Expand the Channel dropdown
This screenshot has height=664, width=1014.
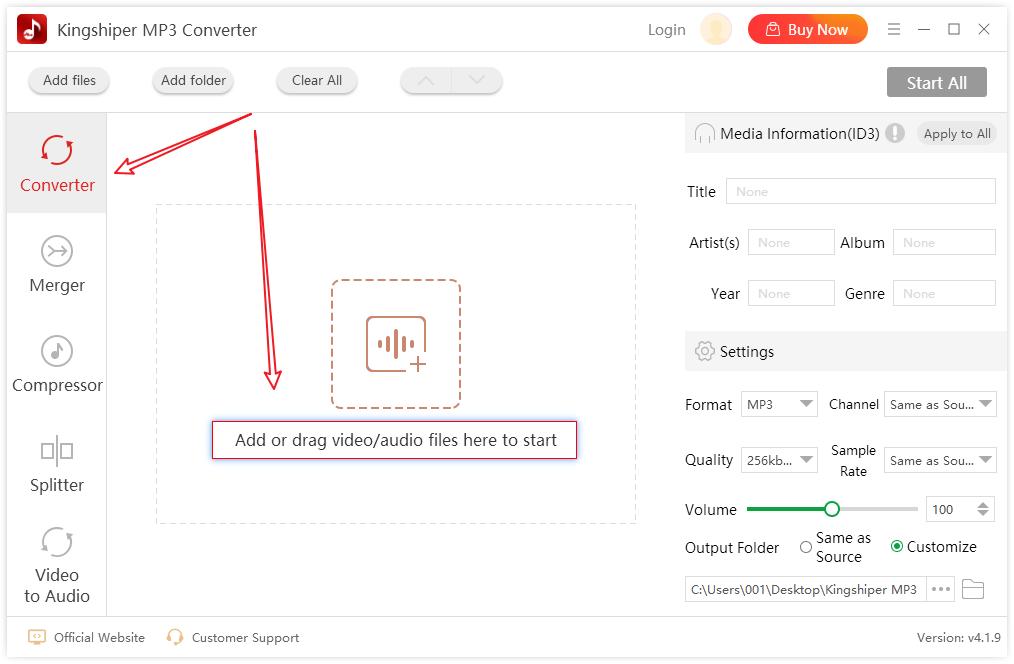(x=940, y=405)
